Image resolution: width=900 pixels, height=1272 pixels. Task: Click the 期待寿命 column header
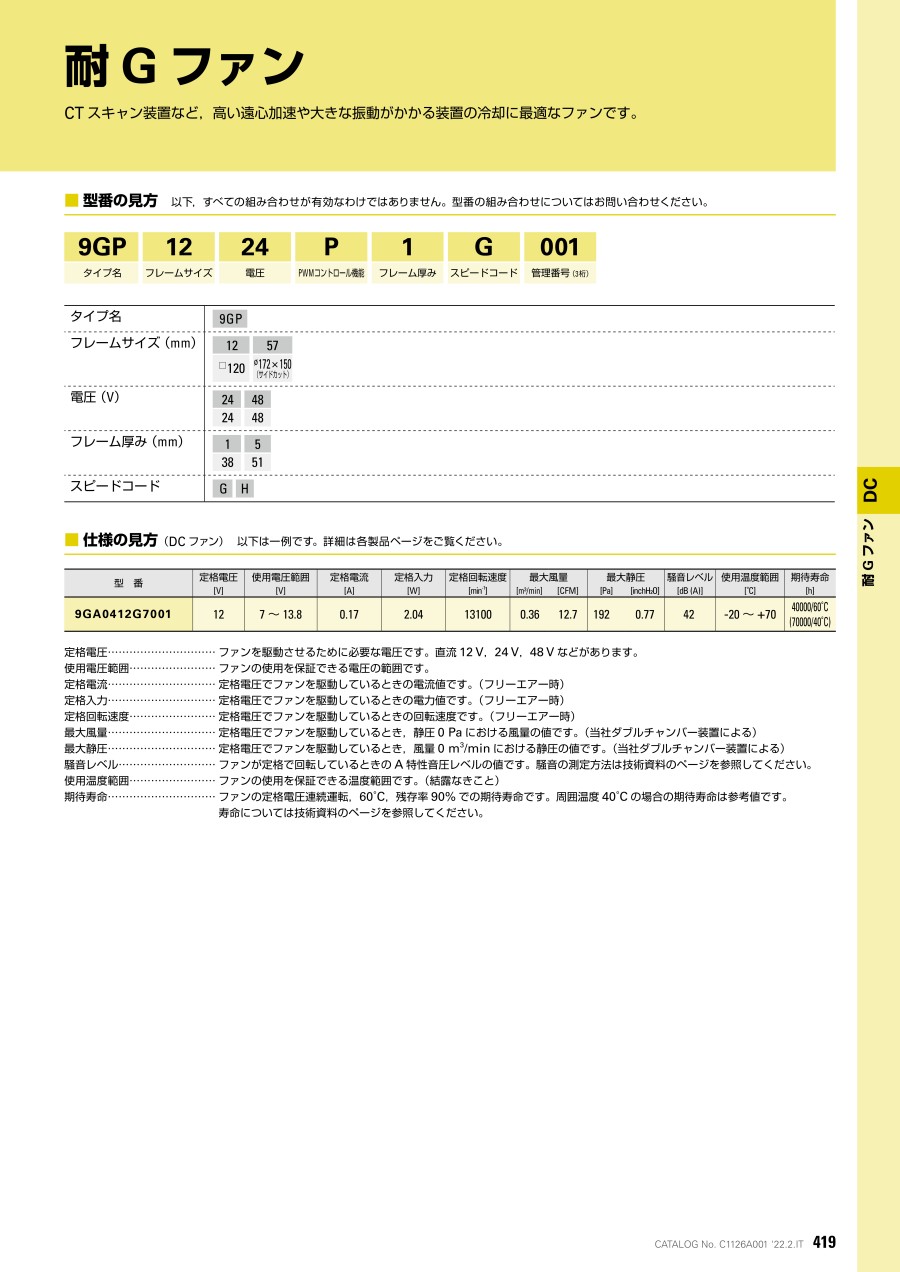coord(810,578)
